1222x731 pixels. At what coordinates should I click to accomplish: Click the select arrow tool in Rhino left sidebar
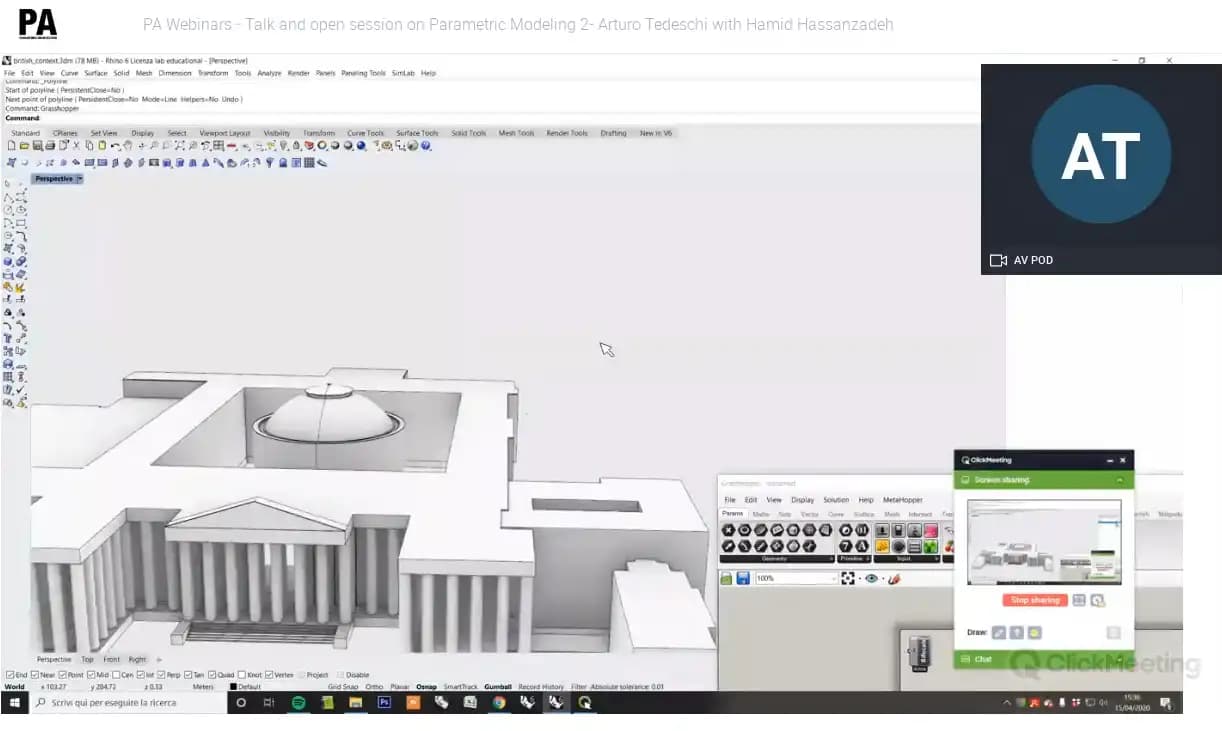(8, 184)
